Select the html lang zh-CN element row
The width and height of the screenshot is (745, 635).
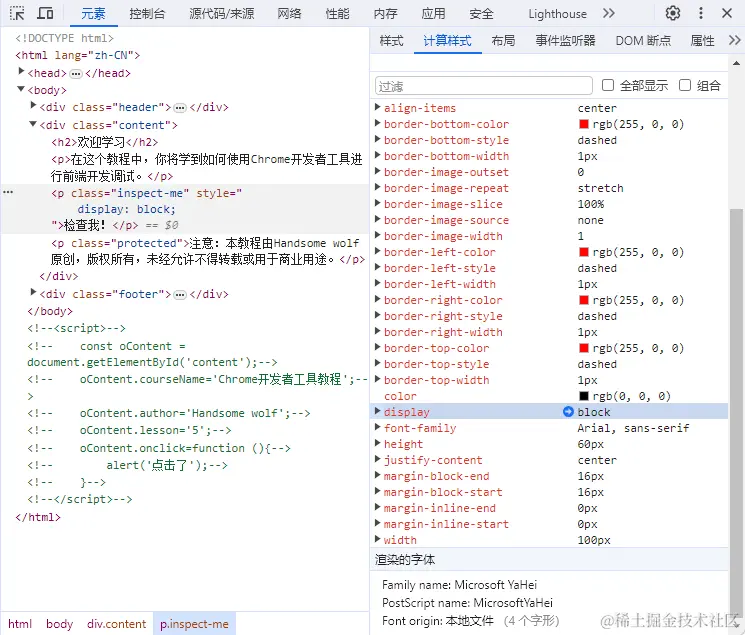tap(78, 55)
